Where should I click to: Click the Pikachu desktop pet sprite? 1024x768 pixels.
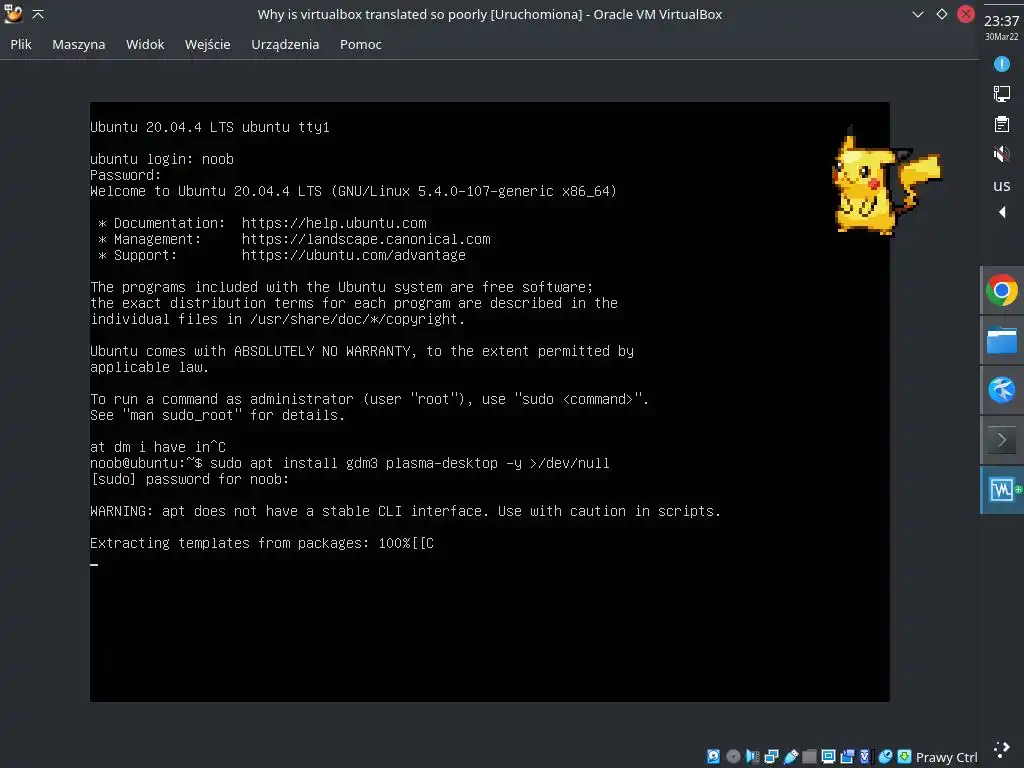(x=885, y=180)
